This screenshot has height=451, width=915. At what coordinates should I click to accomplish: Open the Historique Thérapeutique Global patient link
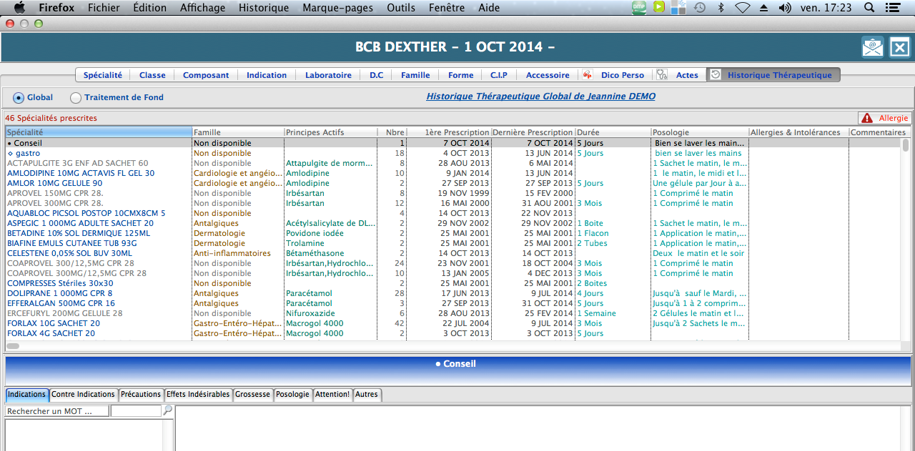(x=541, y=97)
